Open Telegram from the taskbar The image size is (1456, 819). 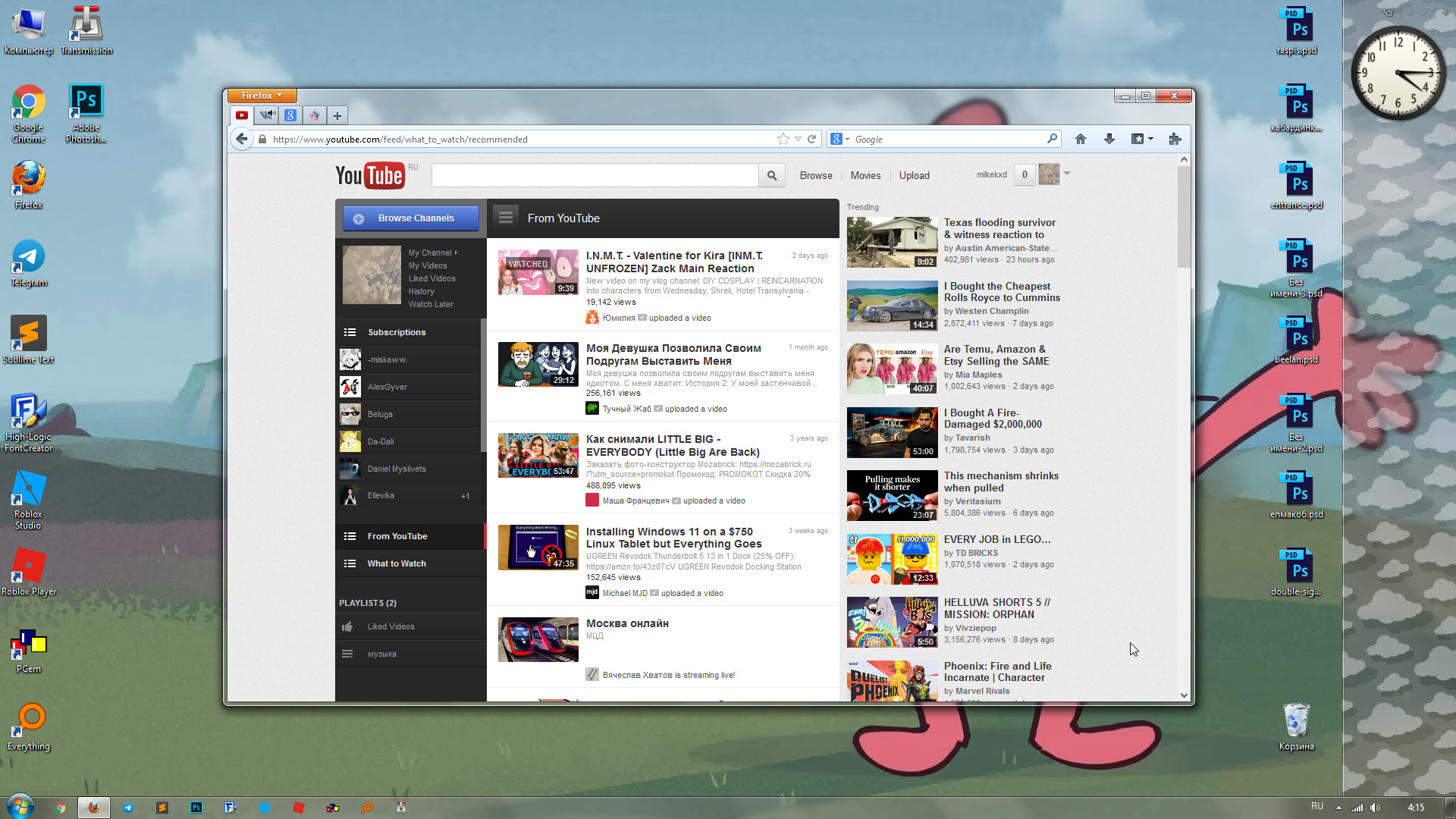coord(127,808)
